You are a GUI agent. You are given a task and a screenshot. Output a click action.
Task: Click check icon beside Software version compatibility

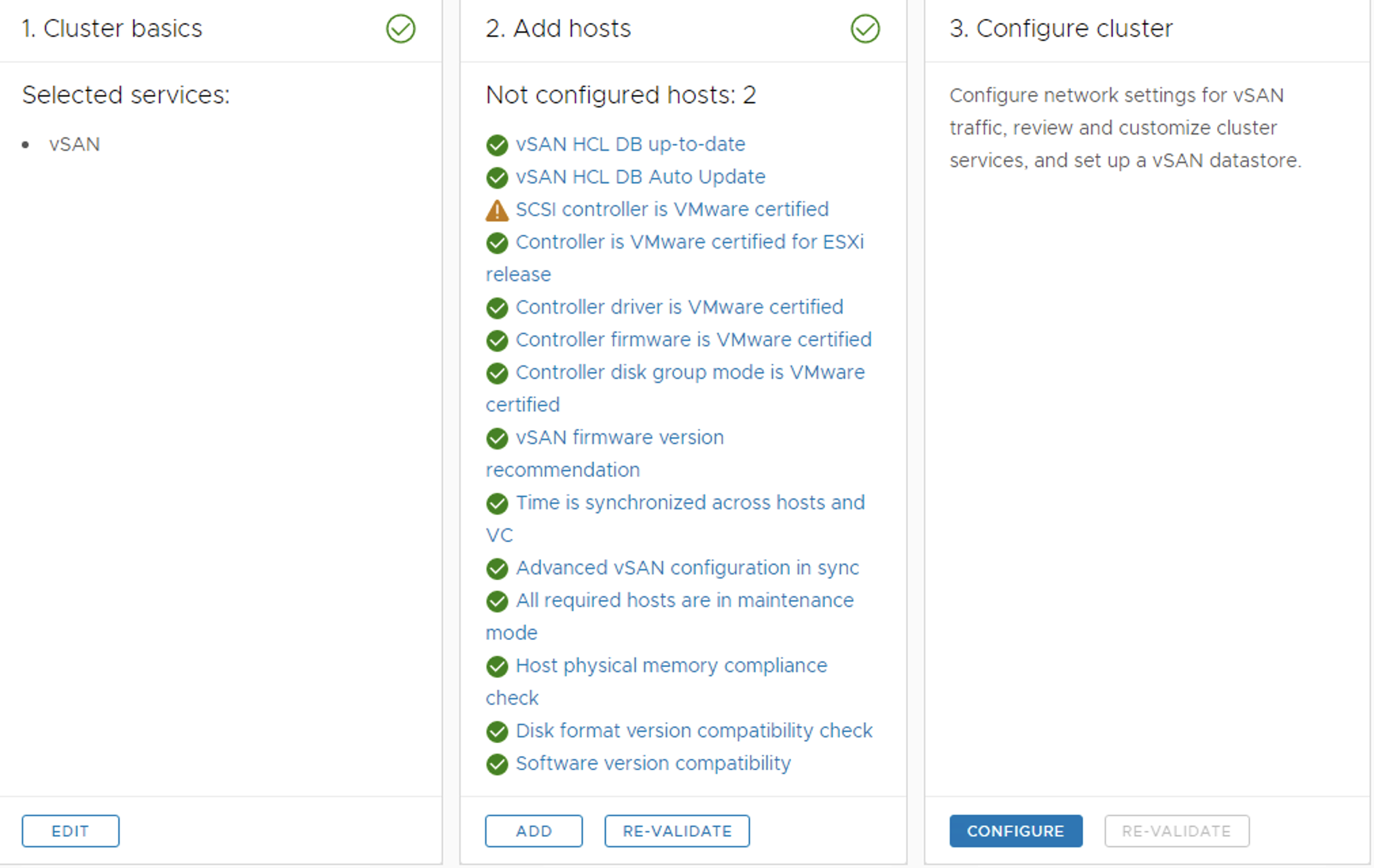[x=497, y=764]
